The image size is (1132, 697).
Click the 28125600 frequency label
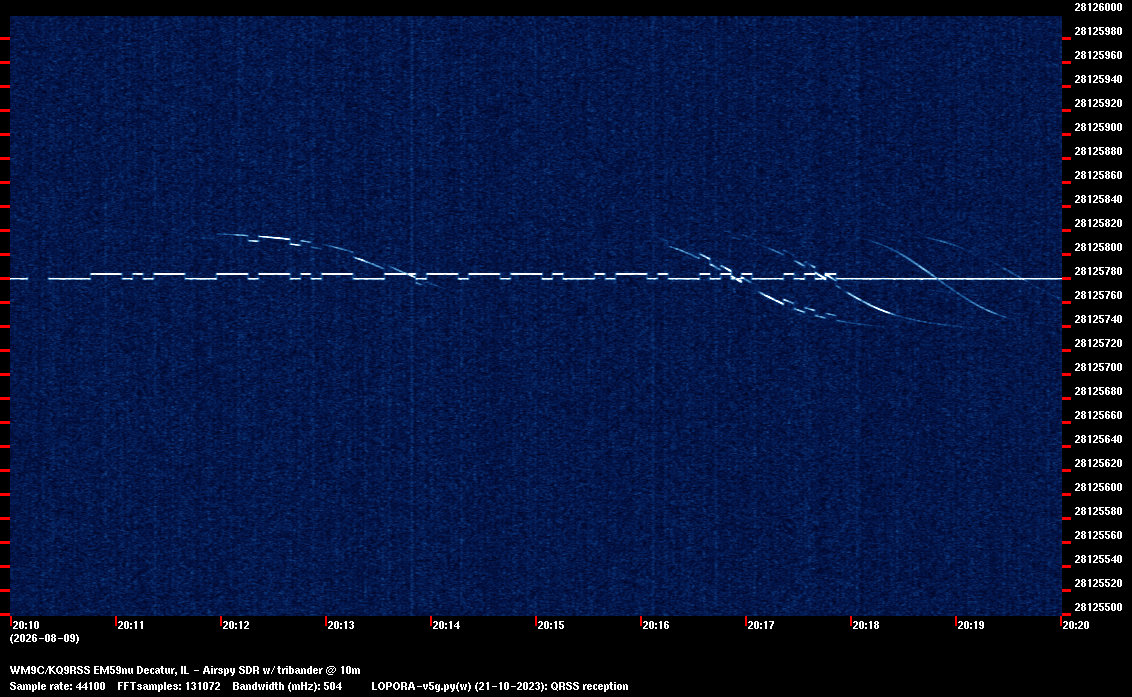click(1098, 487)
